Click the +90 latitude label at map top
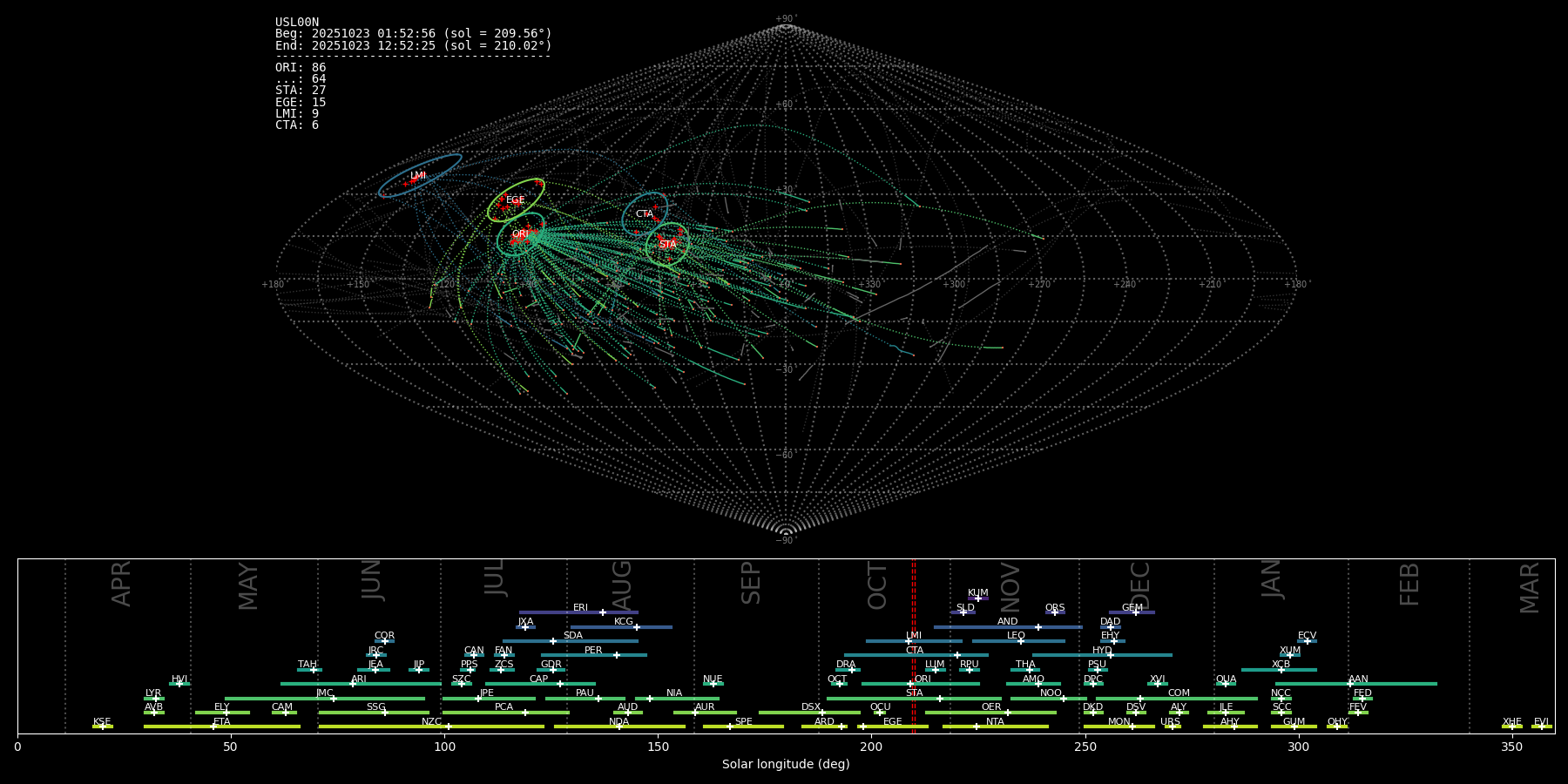The width and height of the screenshot is (1568, 784). (785, 18)
